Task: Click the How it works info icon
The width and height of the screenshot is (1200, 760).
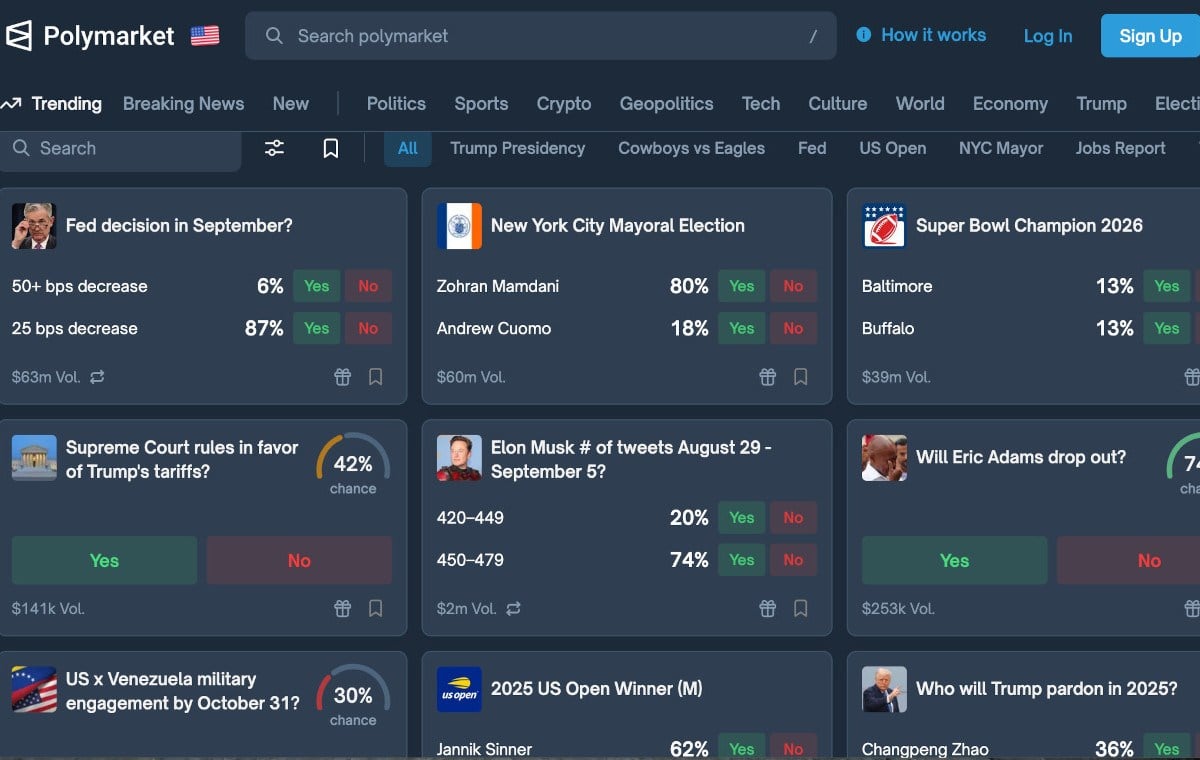Action: point(864,35)
